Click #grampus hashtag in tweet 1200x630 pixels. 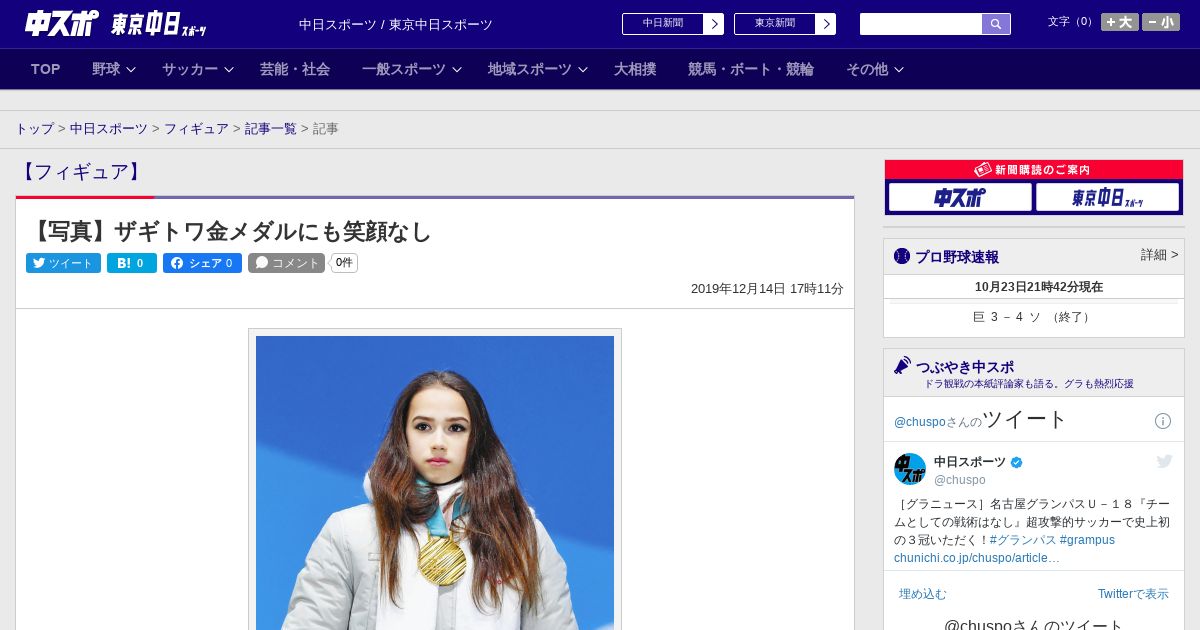click(1087, 540)
